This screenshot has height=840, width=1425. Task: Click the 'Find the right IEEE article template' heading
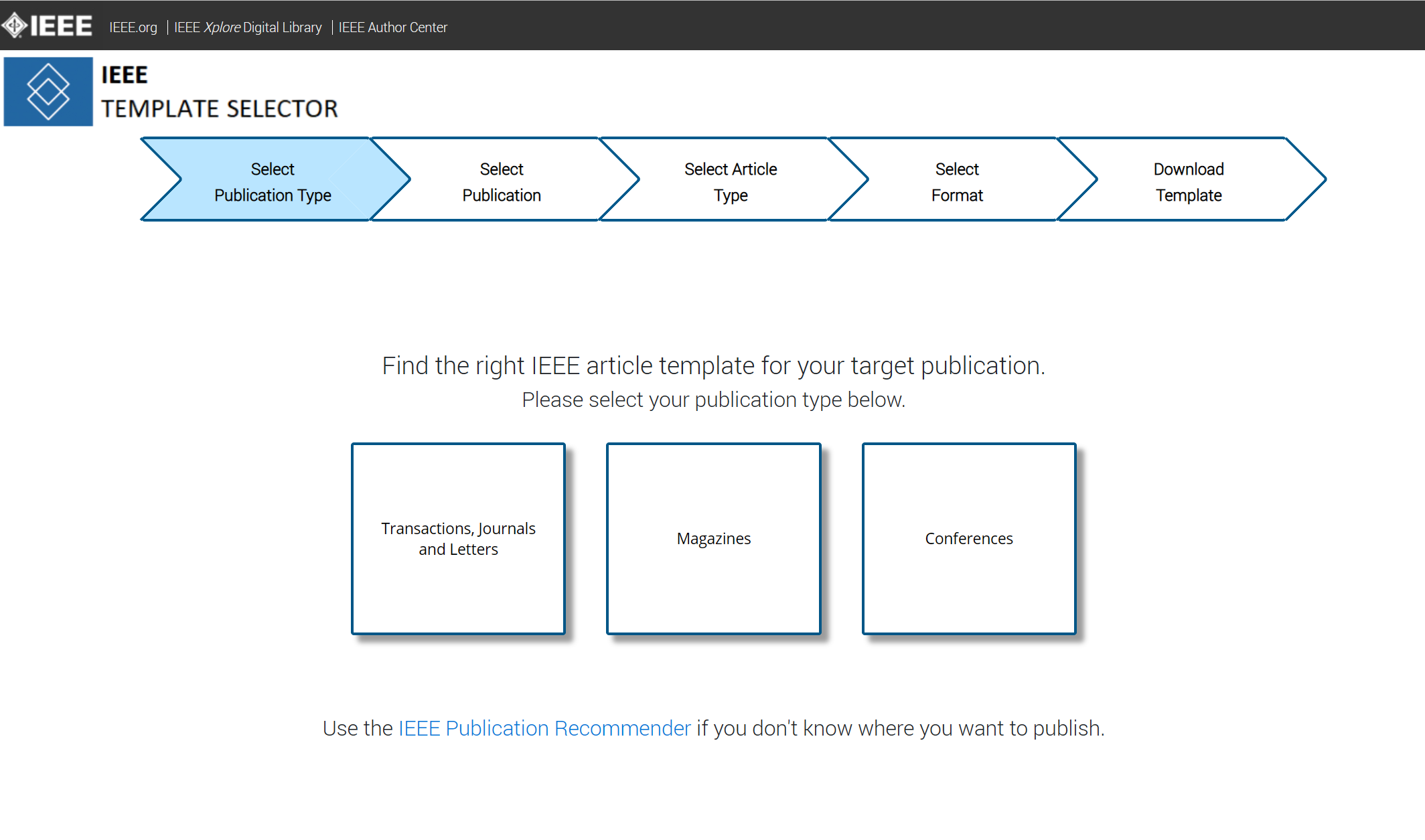[713, 365]
